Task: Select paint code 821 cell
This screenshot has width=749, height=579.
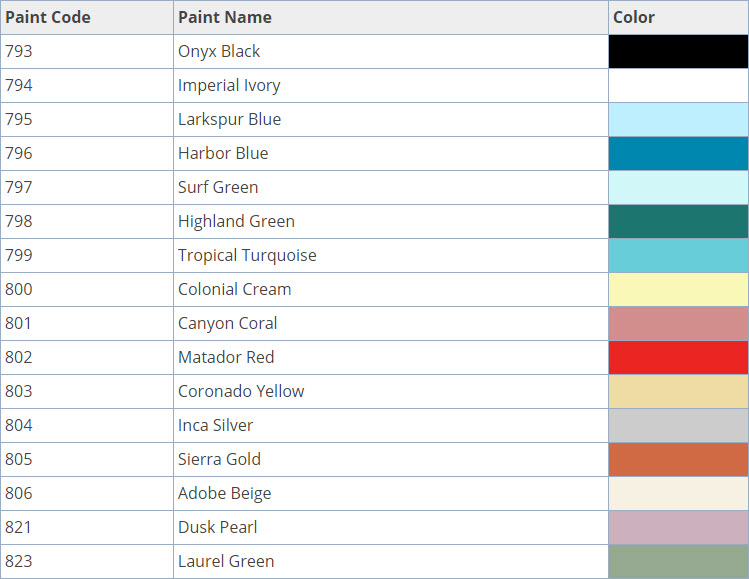Action: coord(19,528)
